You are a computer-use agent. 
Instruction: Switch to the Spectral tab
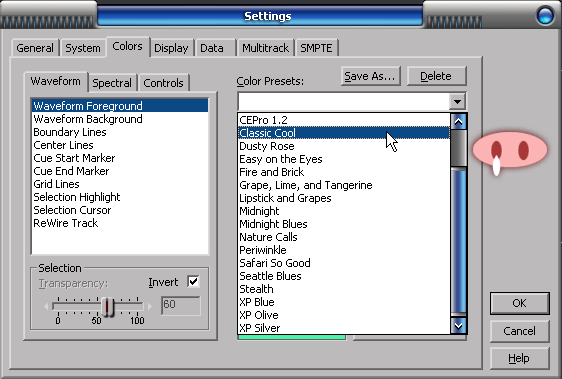[112, 83]
